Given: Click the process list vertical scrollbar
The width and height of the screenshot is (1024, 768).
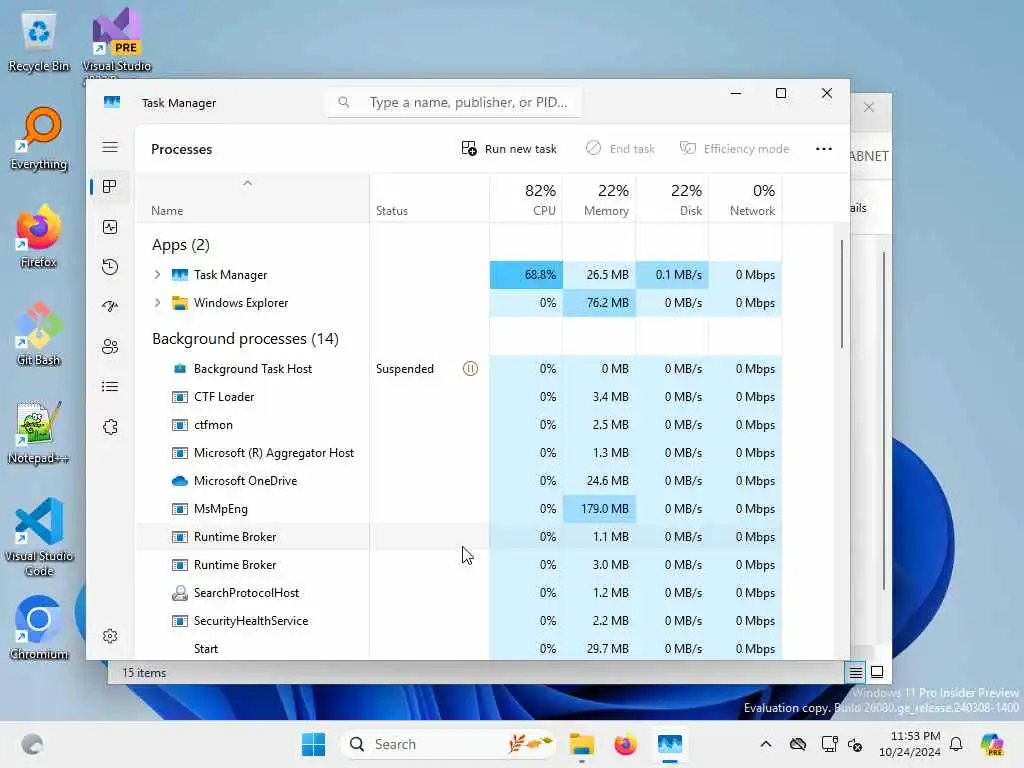Looking at the screenshot, I should point(842,294).
